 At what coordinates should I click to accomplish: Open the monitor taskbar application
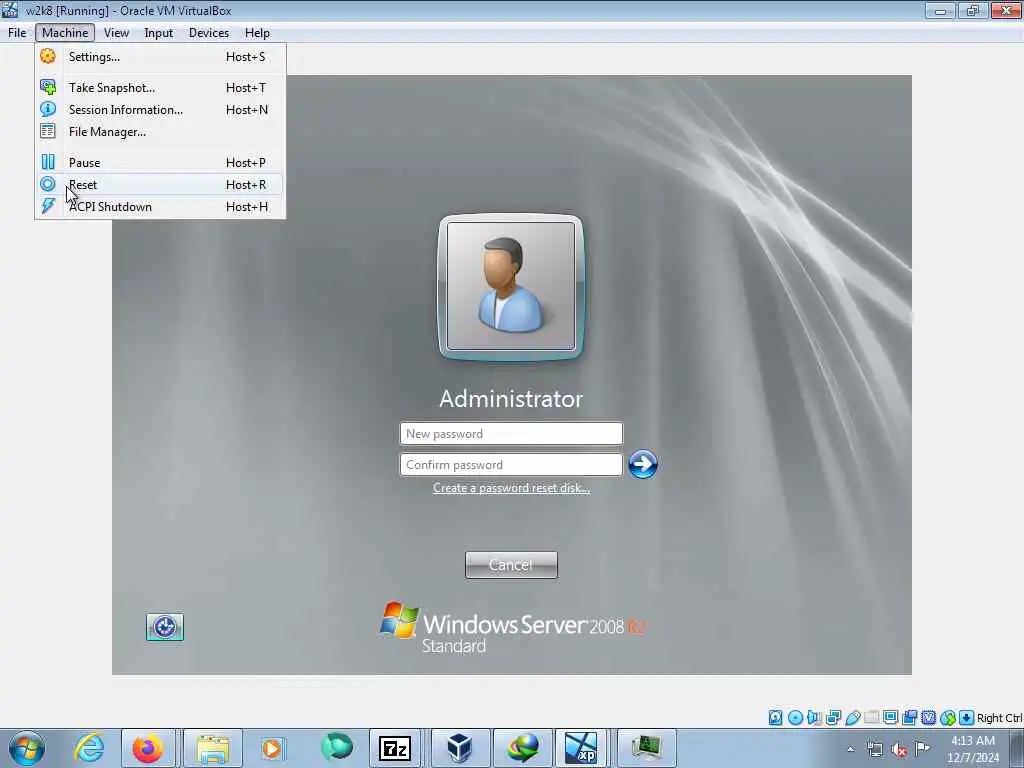647,748
